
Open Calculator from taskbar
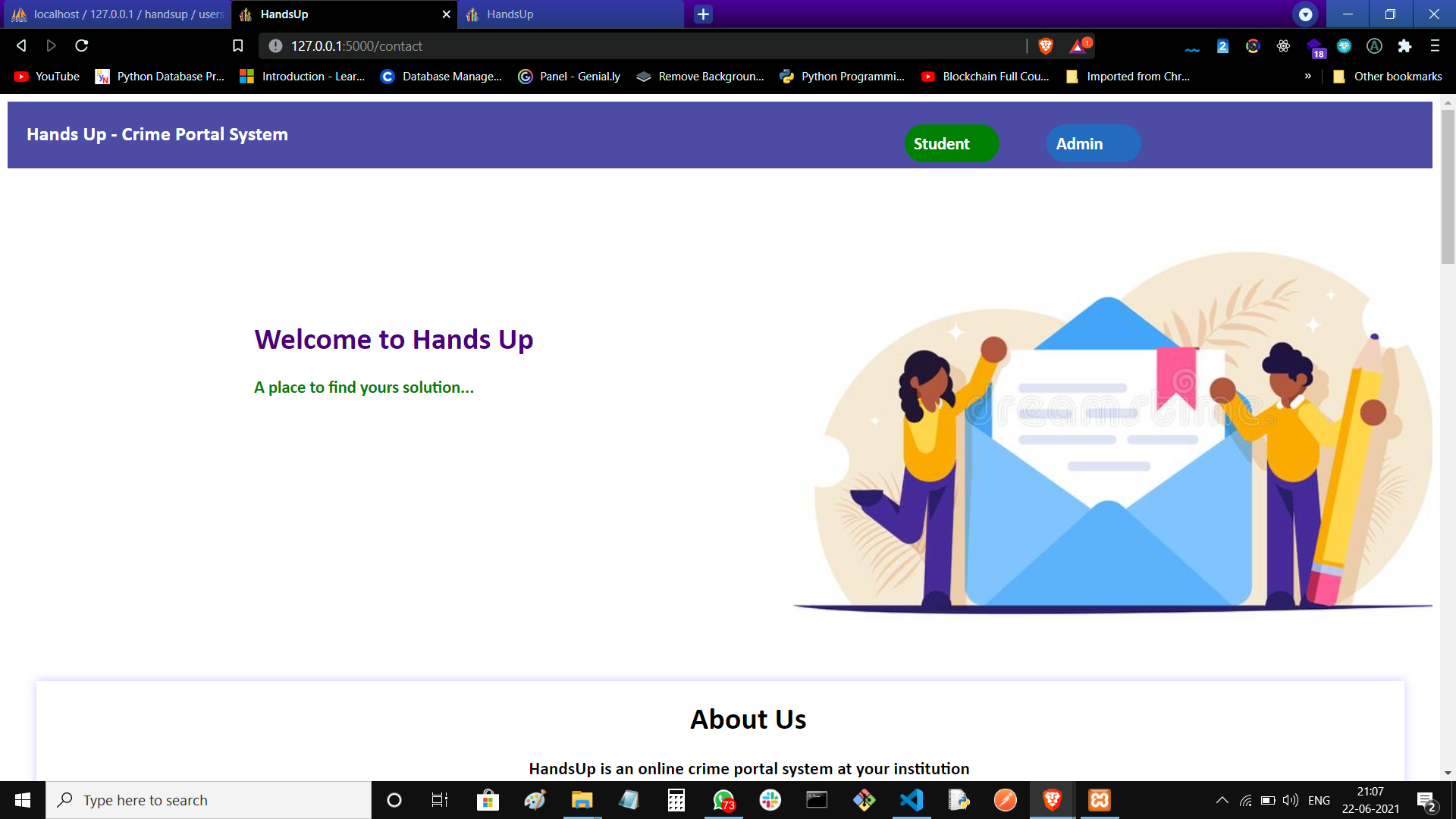coord(676,800)
